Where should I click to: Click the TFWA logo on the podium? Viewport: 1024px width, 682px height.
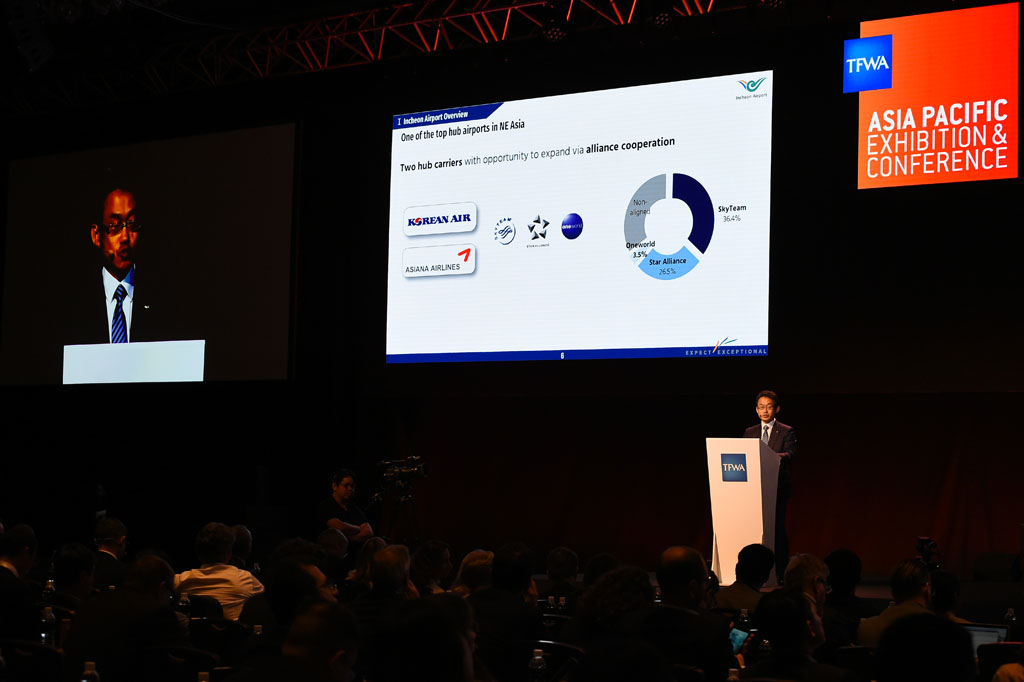(734, 467)
